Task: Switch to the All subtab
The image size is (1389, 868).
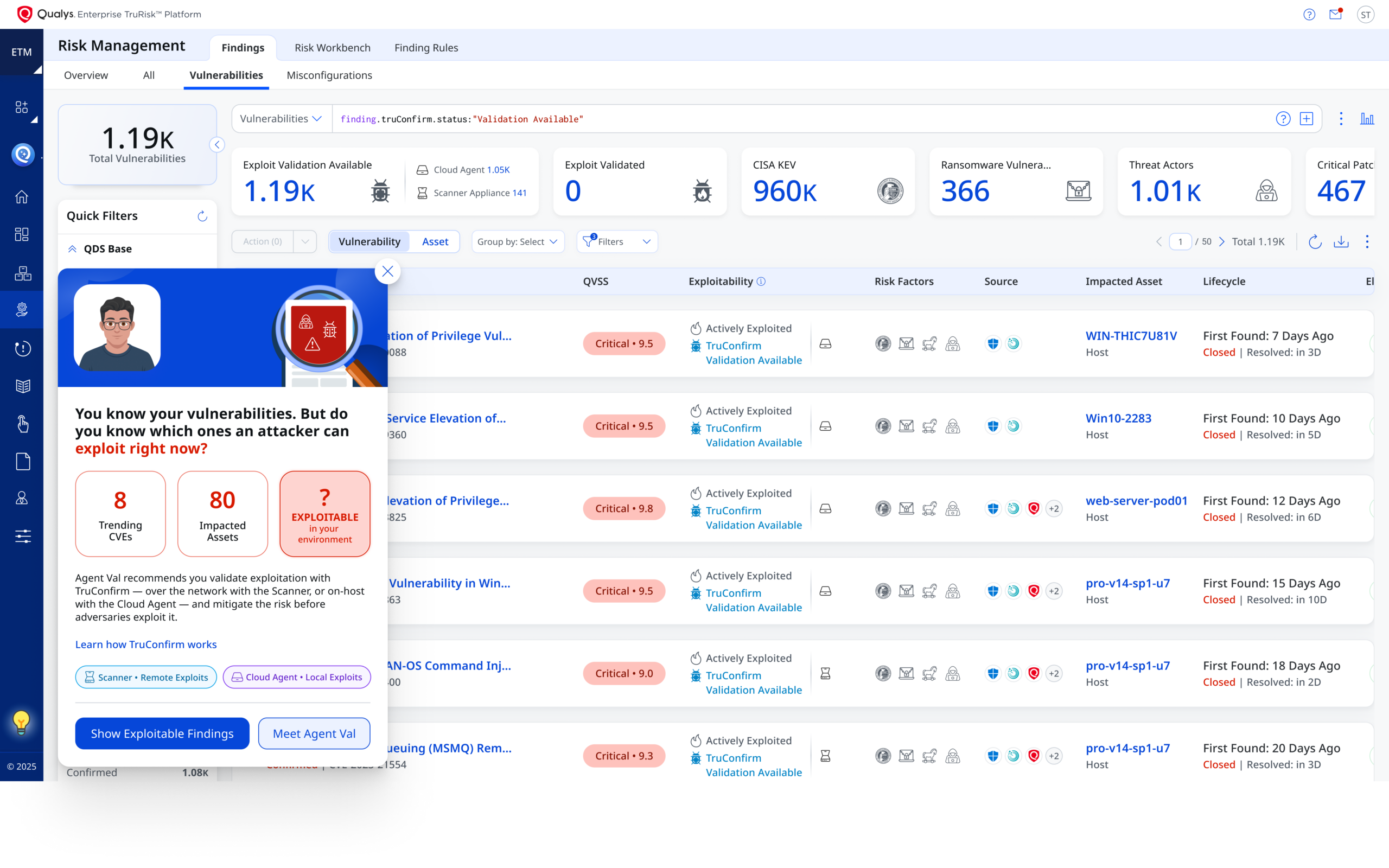Action: [149, 75]
